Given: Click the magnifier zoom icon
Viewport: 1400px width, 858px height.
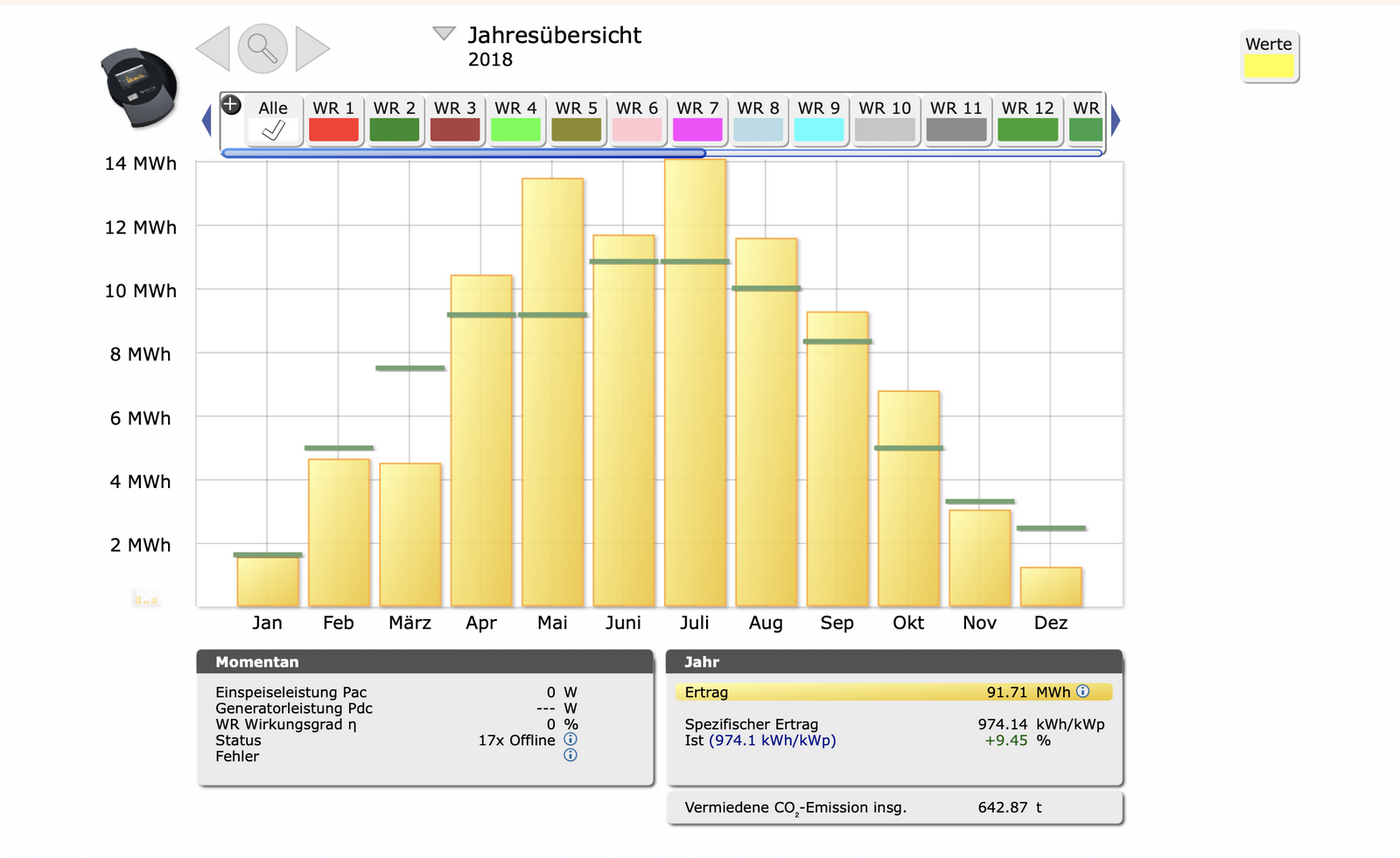Looking at the screenshot, I should [x=262, y=48].
